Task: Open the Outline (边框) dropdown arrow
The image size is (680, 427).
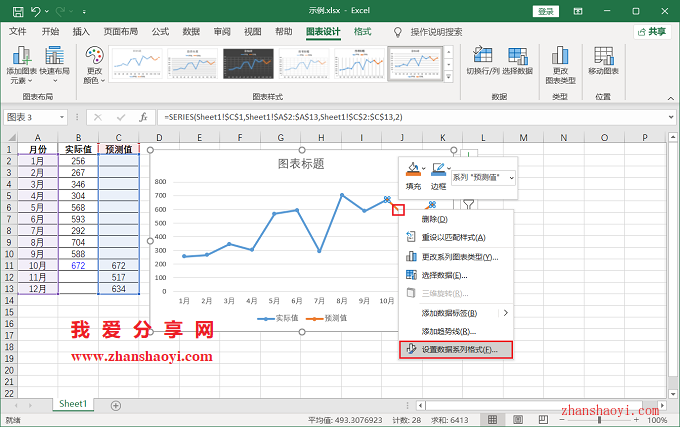Action: pos(449,168)
